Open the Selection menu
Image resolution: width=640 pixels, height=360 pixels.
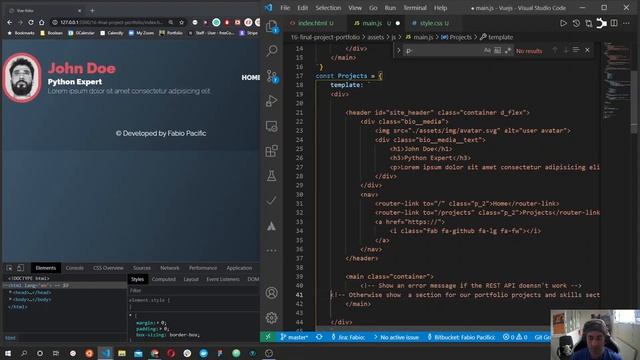[328, 8]
